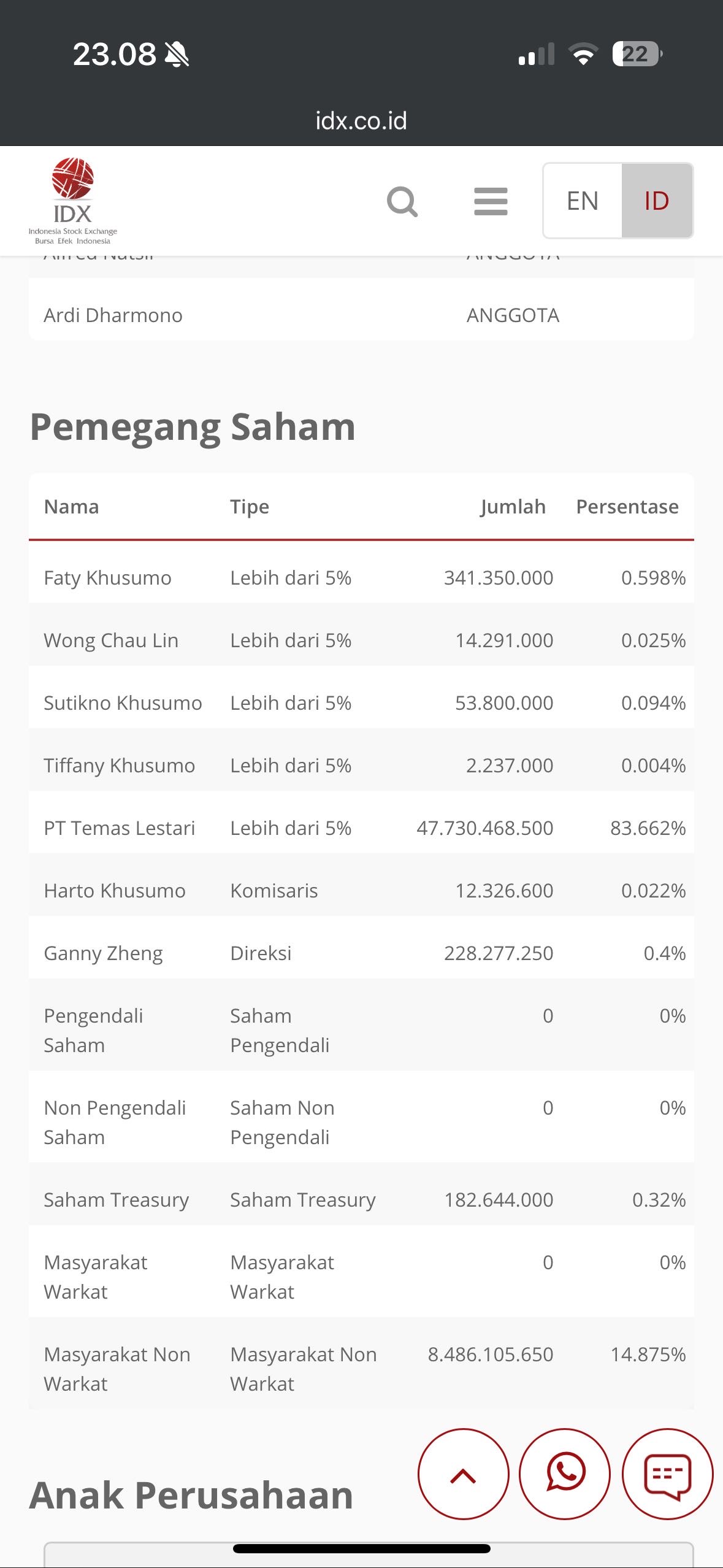Tap the scroll-to-top arrow button
This screenshot has height=1568, width=723.
click(463, 1474)
